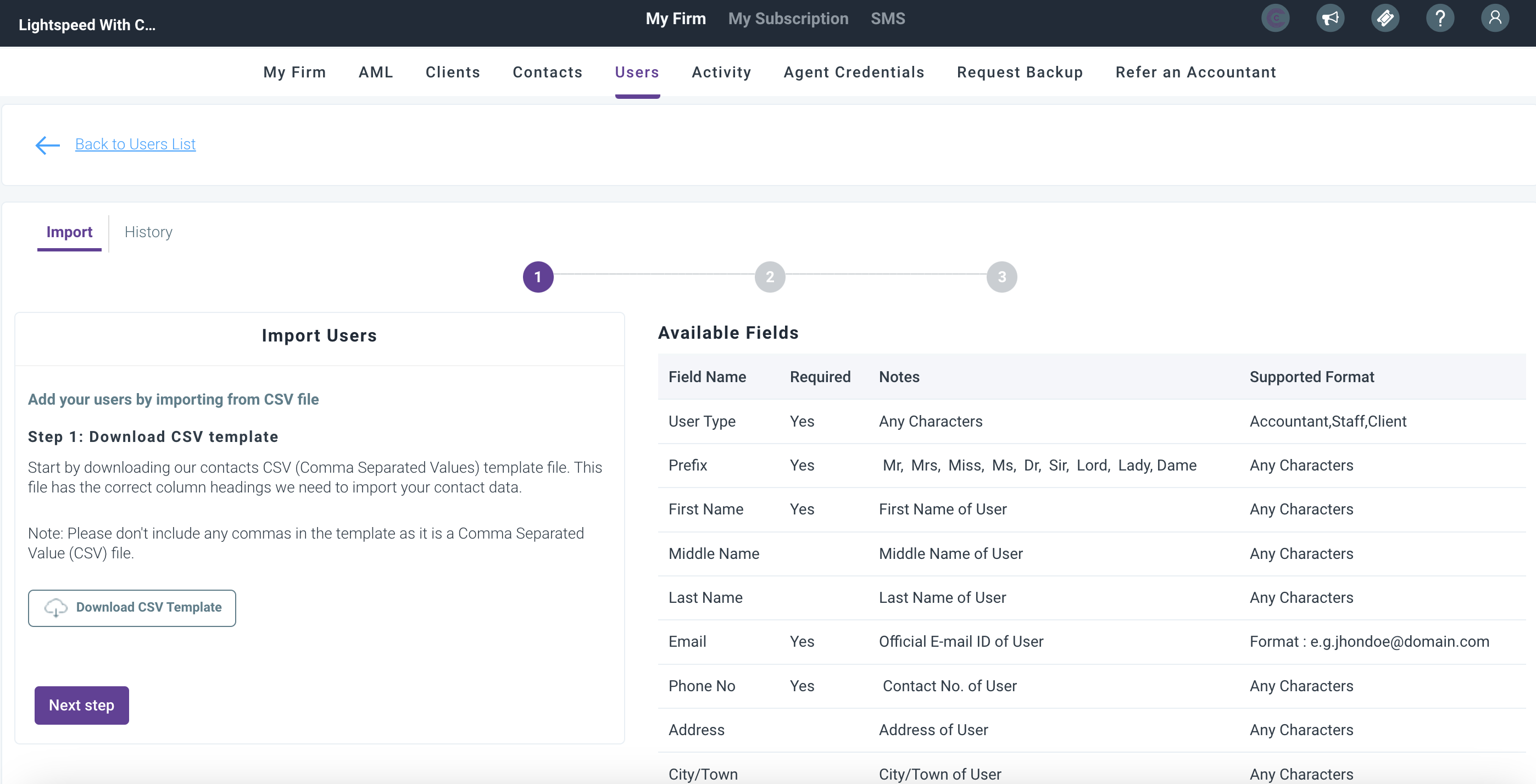Go to step 3 circle
The height and width of the screenshot is (784, 1536).
[1001, 277]
